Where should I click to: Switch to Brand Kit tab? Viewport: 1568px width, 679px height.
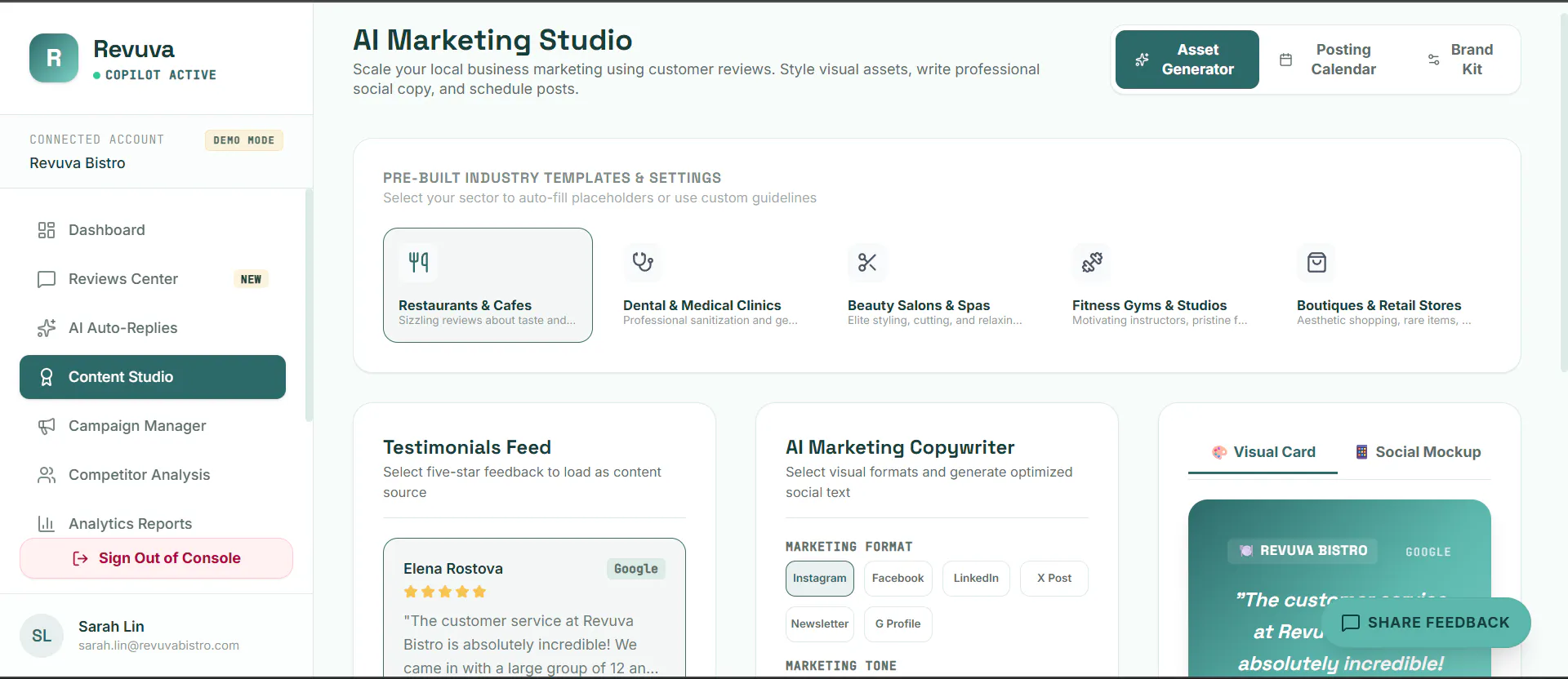click(1462, 60)
